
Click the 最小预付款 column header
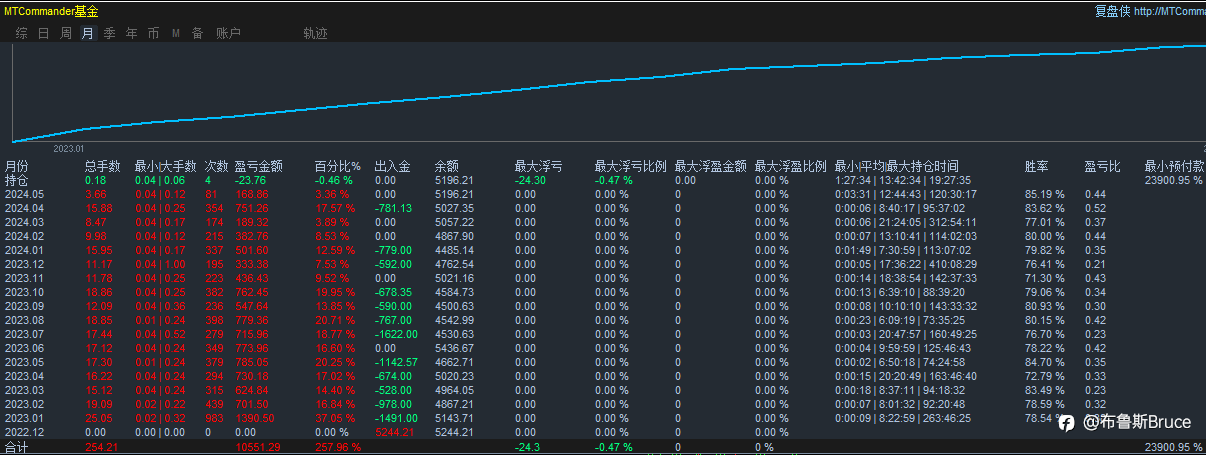[1174, 166]
